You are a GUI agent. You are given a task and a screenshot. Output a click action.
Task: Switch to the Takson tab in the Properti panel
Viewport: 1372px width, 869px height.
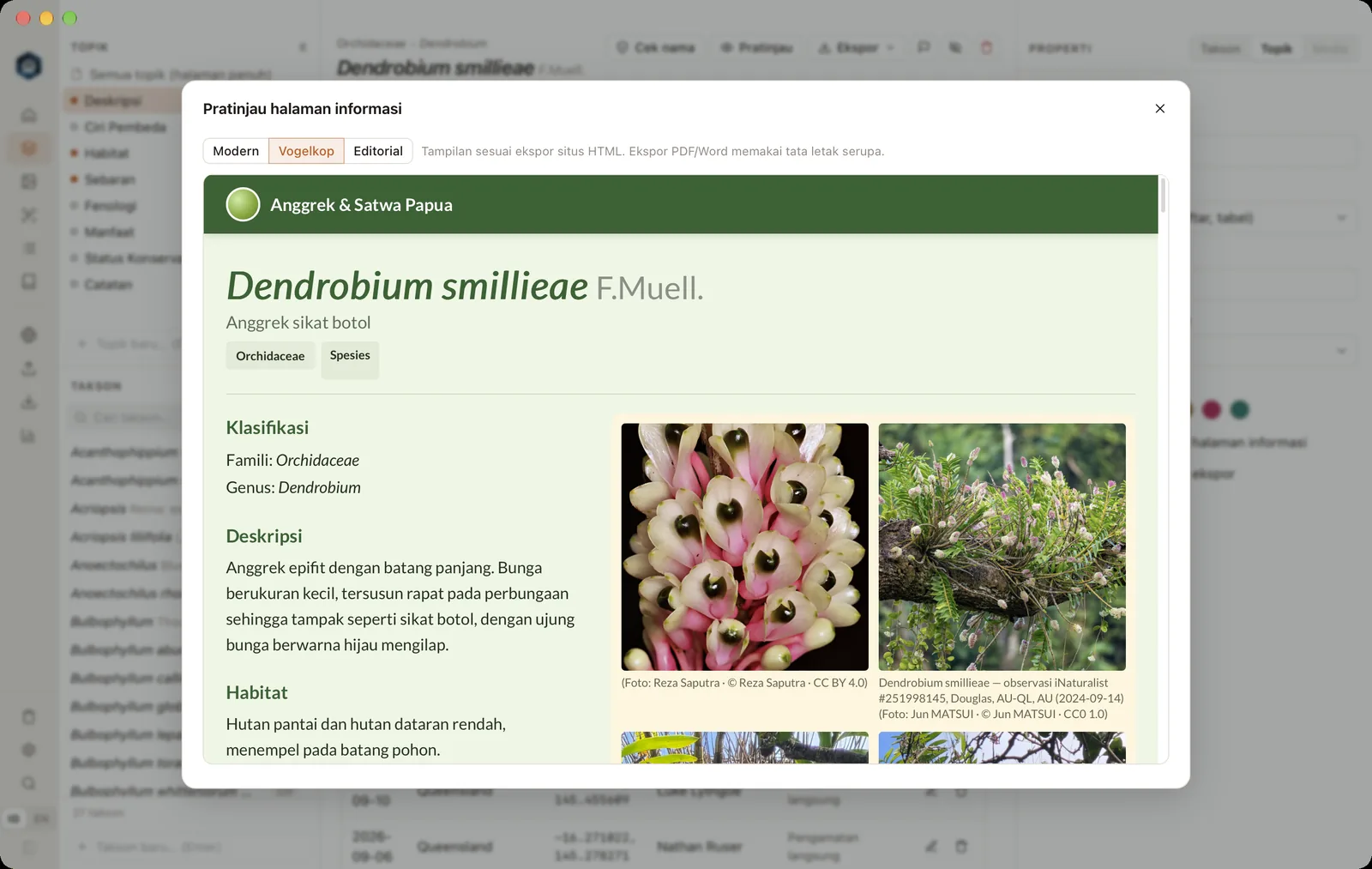coord(1220,49)
